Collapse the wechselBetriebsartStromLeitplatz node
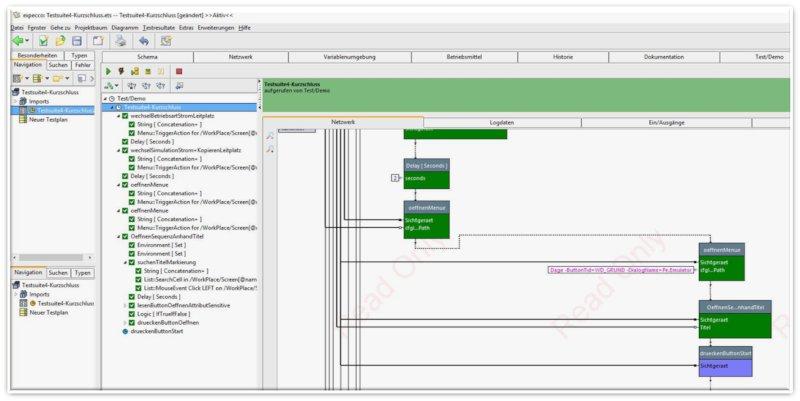 pos(119,116)
